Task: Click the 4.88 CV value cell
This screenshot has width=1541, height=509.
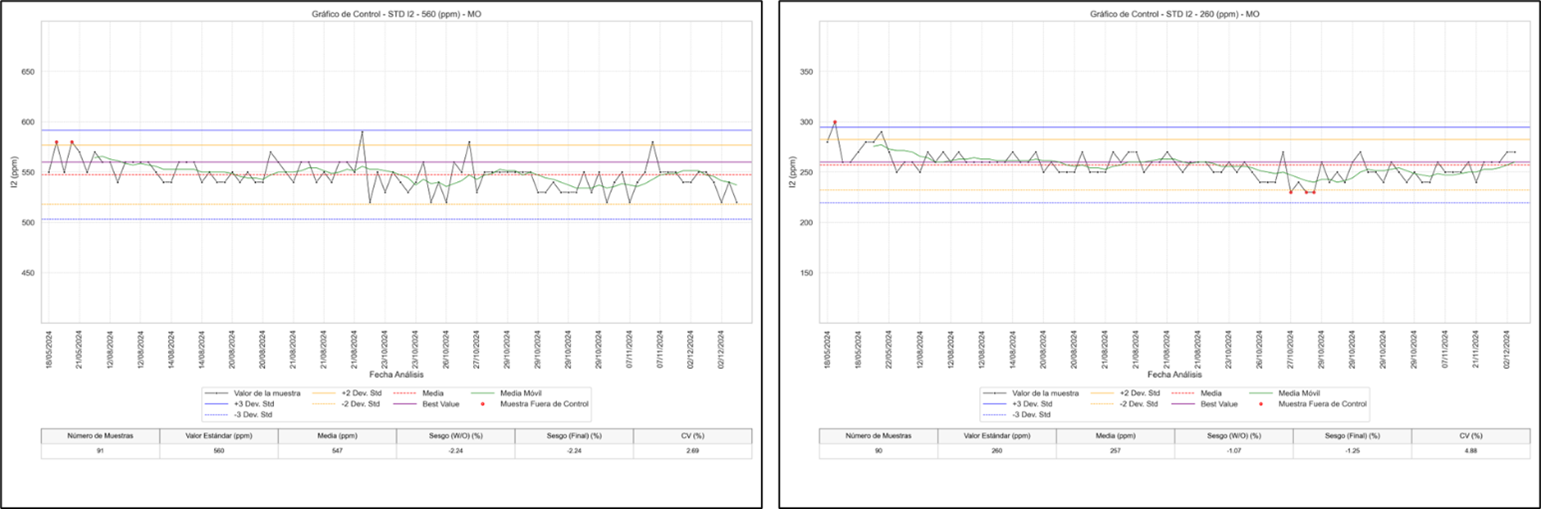Action: pos(1470,452)
